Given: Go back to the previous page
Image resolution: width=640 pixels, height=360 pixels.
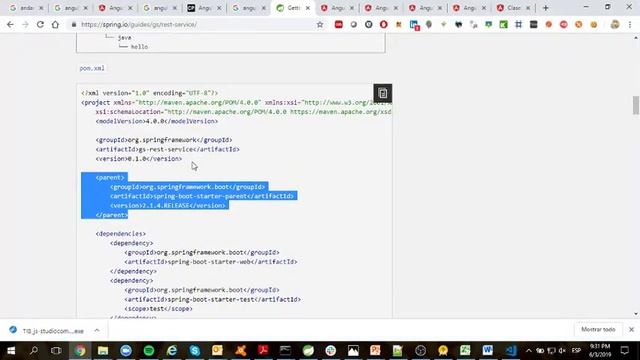Looking at the screenshot, I should pos(10,24).
